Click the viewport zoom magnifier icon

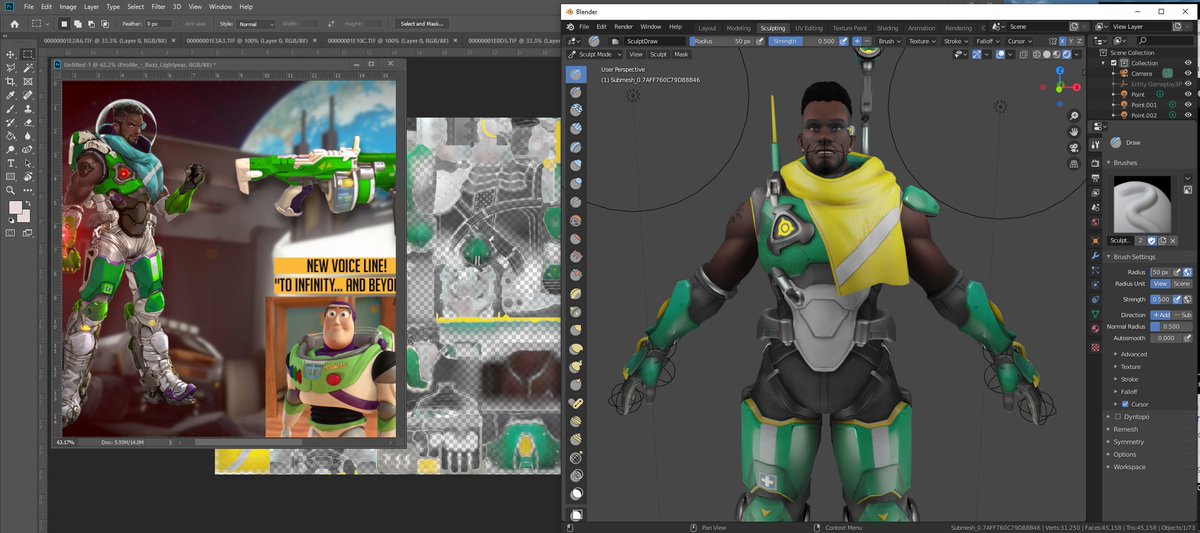pyautogui.click(x=1074, y=116)
